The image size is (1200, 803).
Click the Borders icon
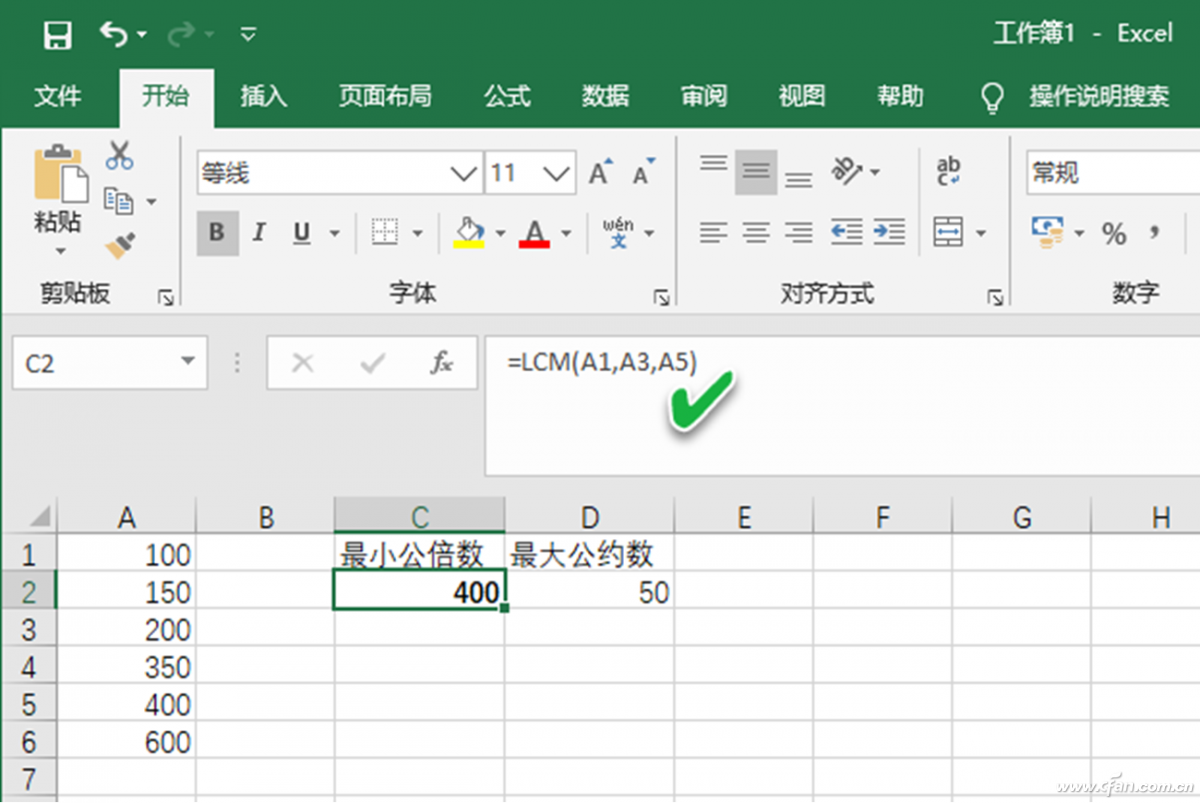[x=385, y=233]
